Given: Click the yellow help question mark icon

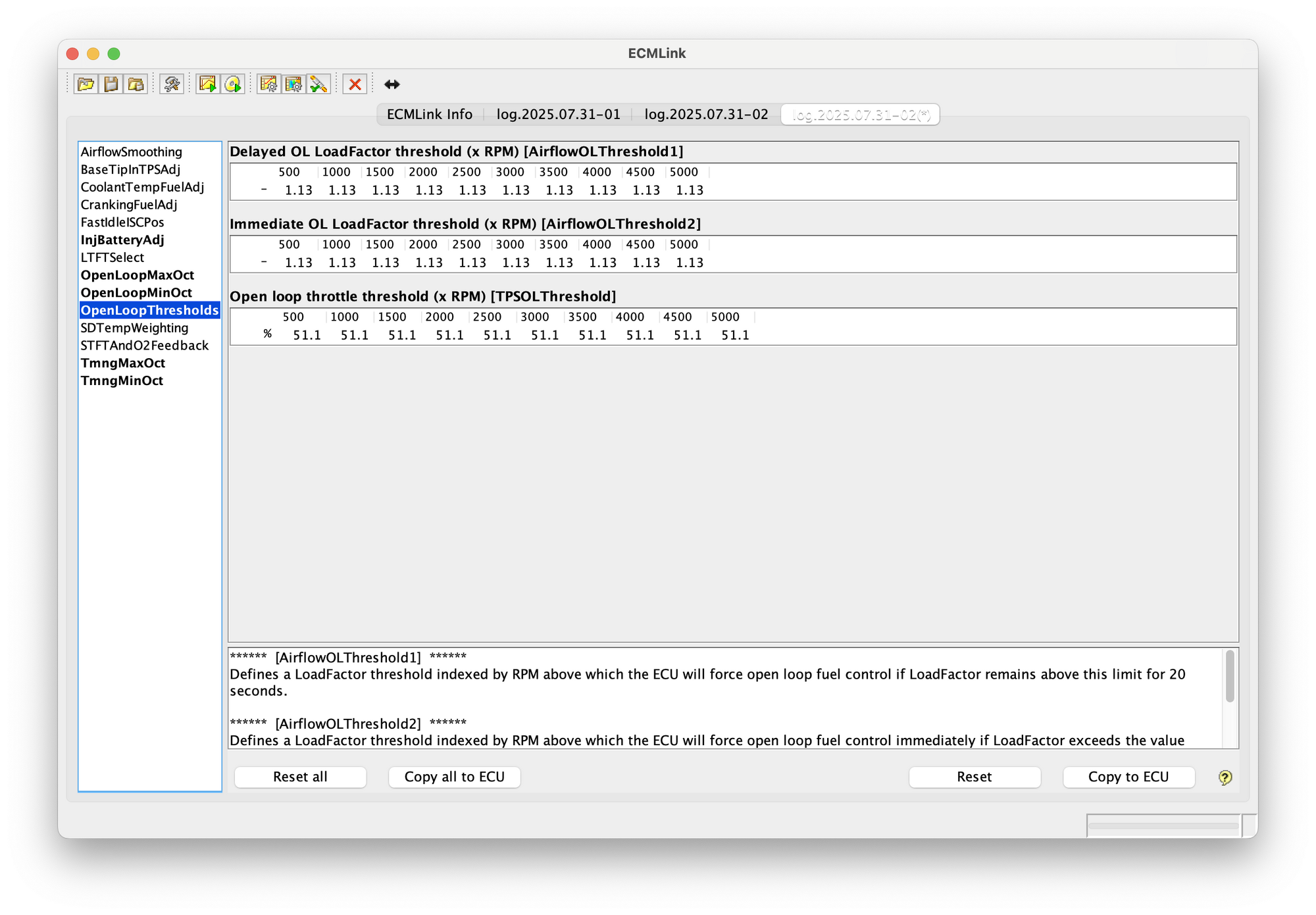Looking at the screenshot, I should [x=1225, y=777].
